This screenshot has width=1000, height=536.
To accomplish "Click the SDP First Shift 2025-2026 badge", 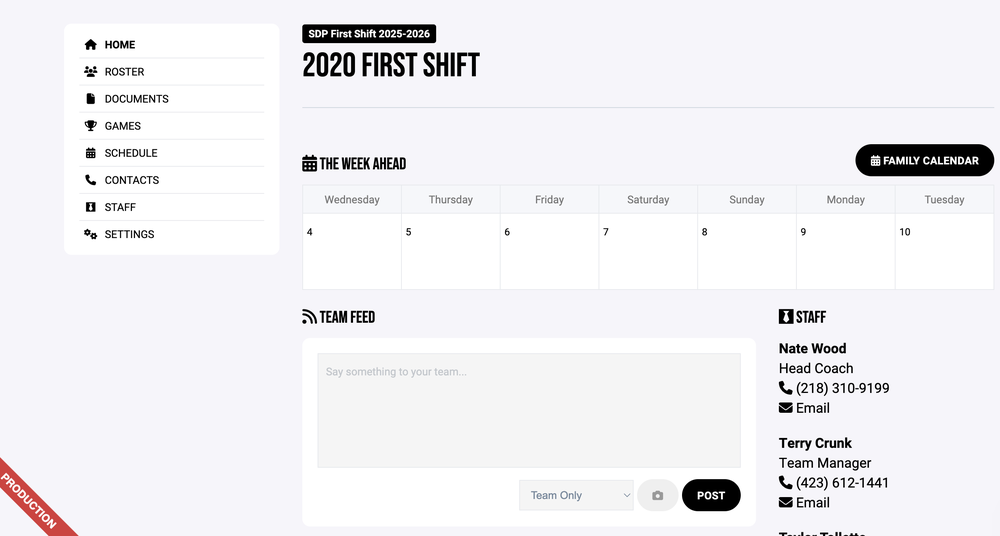I will click(369, 34).
